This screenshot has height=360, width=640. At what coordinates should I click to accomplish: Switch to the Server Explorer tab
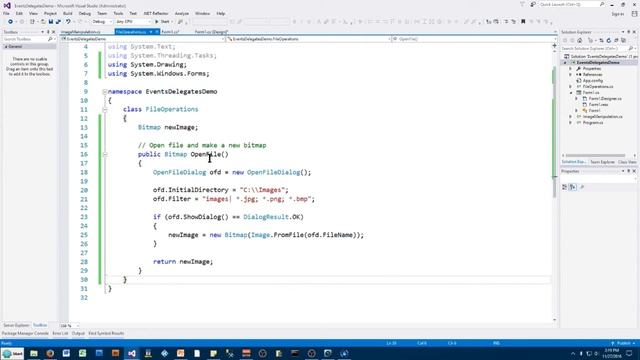16,325
